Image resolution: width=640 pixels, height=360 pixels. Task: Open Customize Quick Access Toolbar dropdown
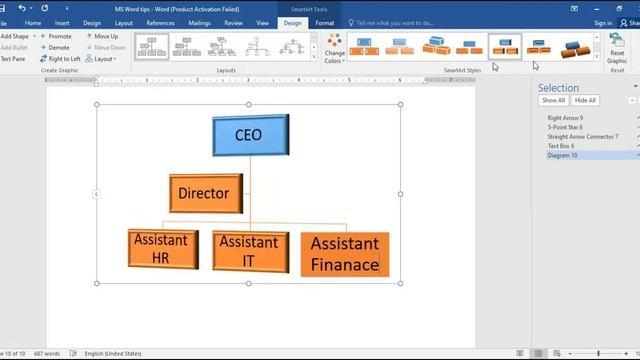coord(67,9)
